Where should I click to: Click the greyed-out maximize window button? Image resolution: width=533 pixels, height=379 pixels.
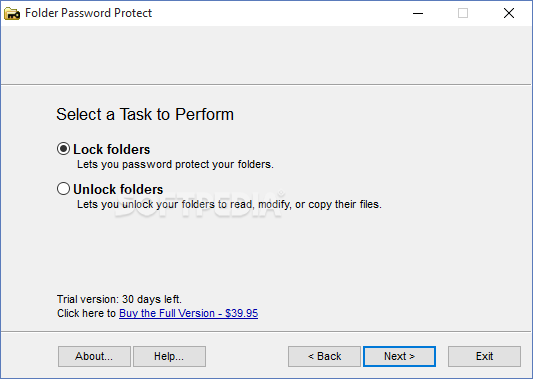463,13
